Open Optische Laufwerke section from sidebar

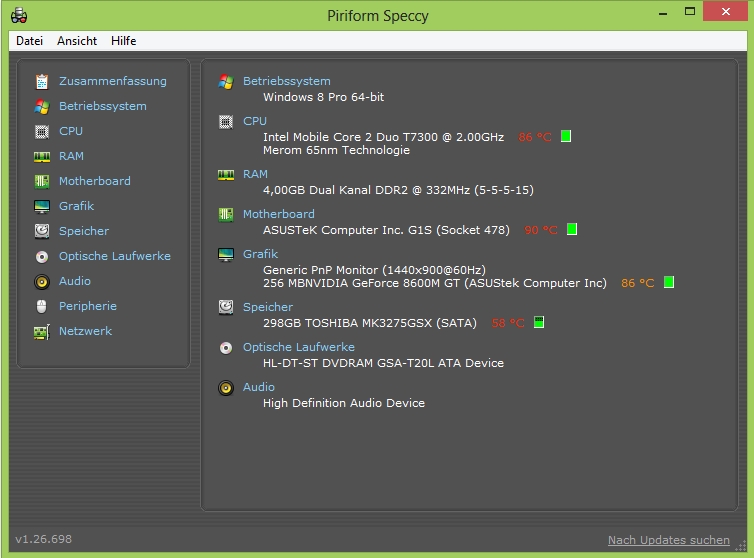(114, 256)
